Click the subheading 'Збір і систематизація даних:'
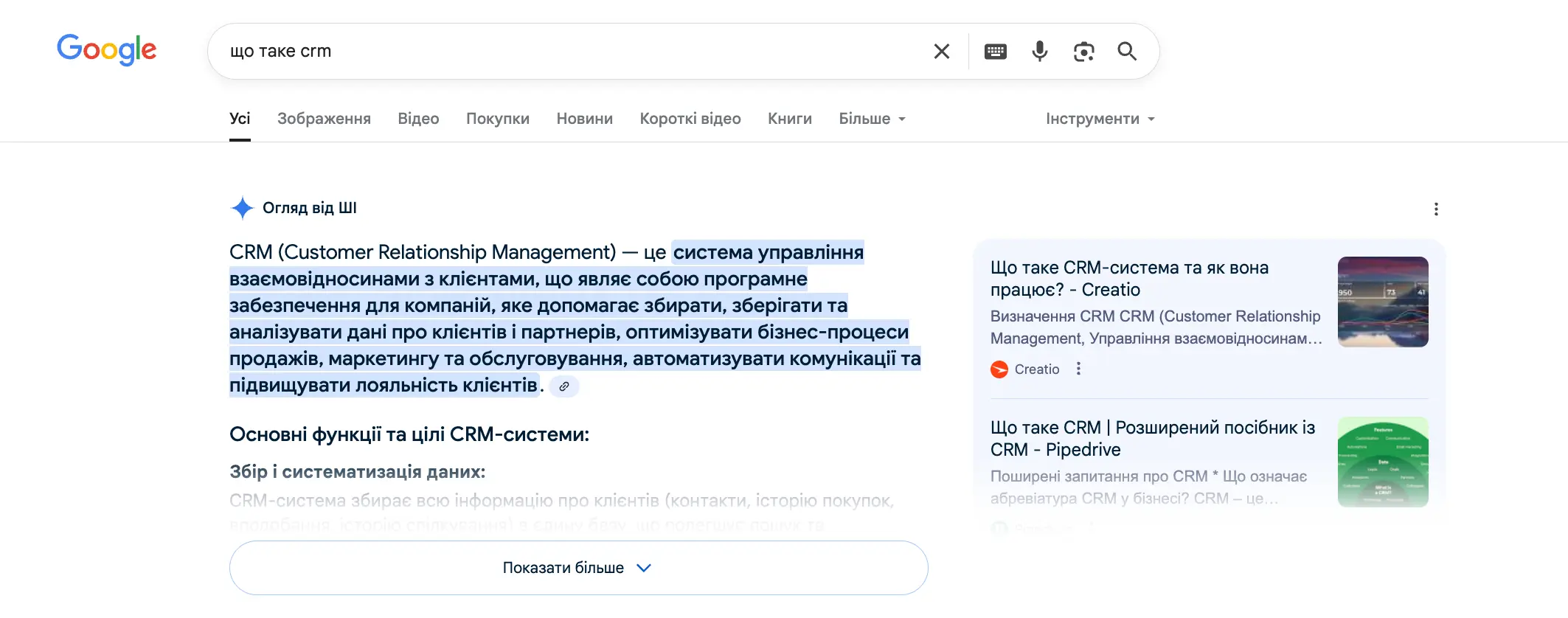1568x618 pixels. coord(358,472)
